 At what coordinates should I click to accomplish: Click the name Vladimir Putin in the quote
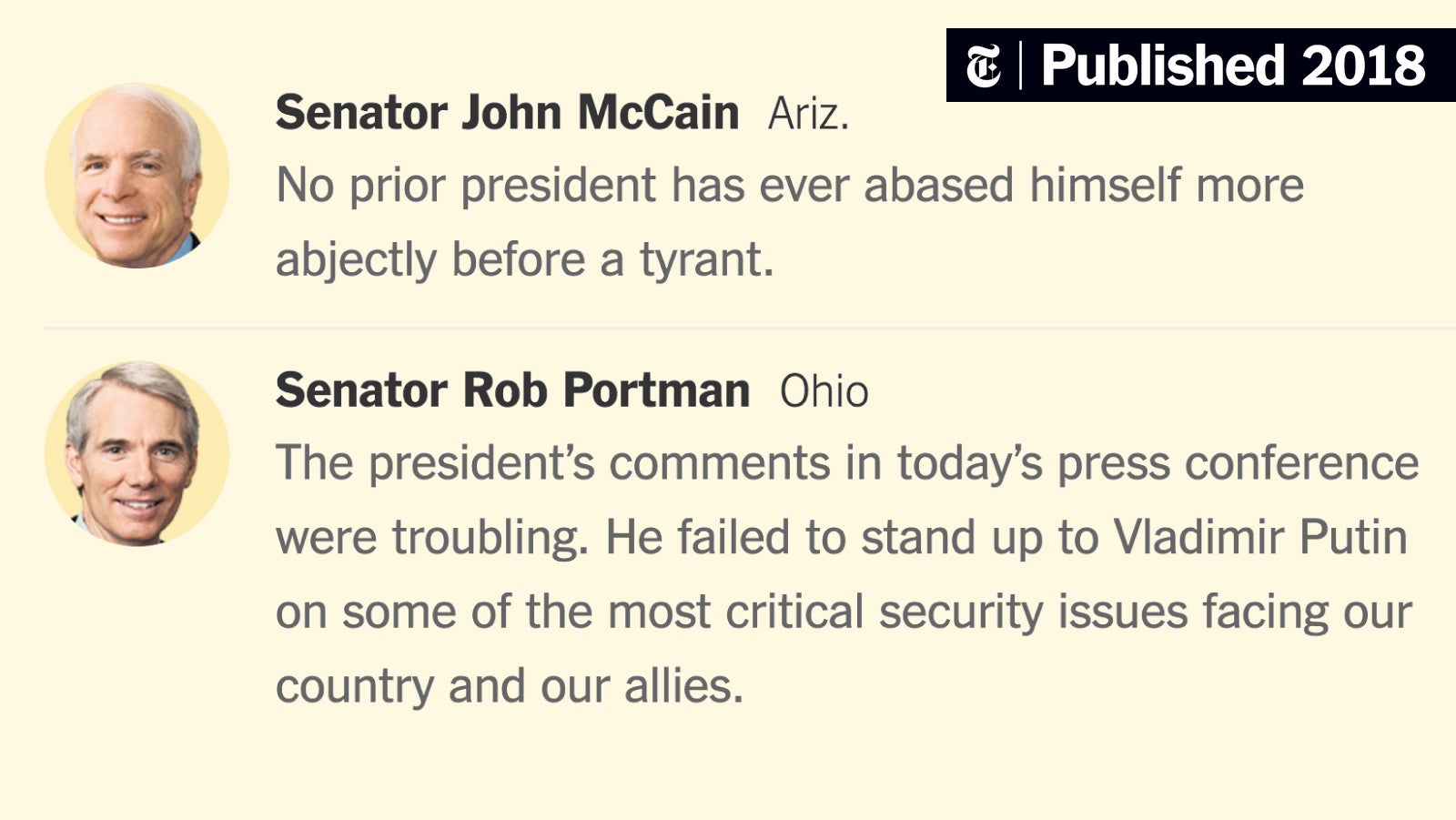[1260, 537]
